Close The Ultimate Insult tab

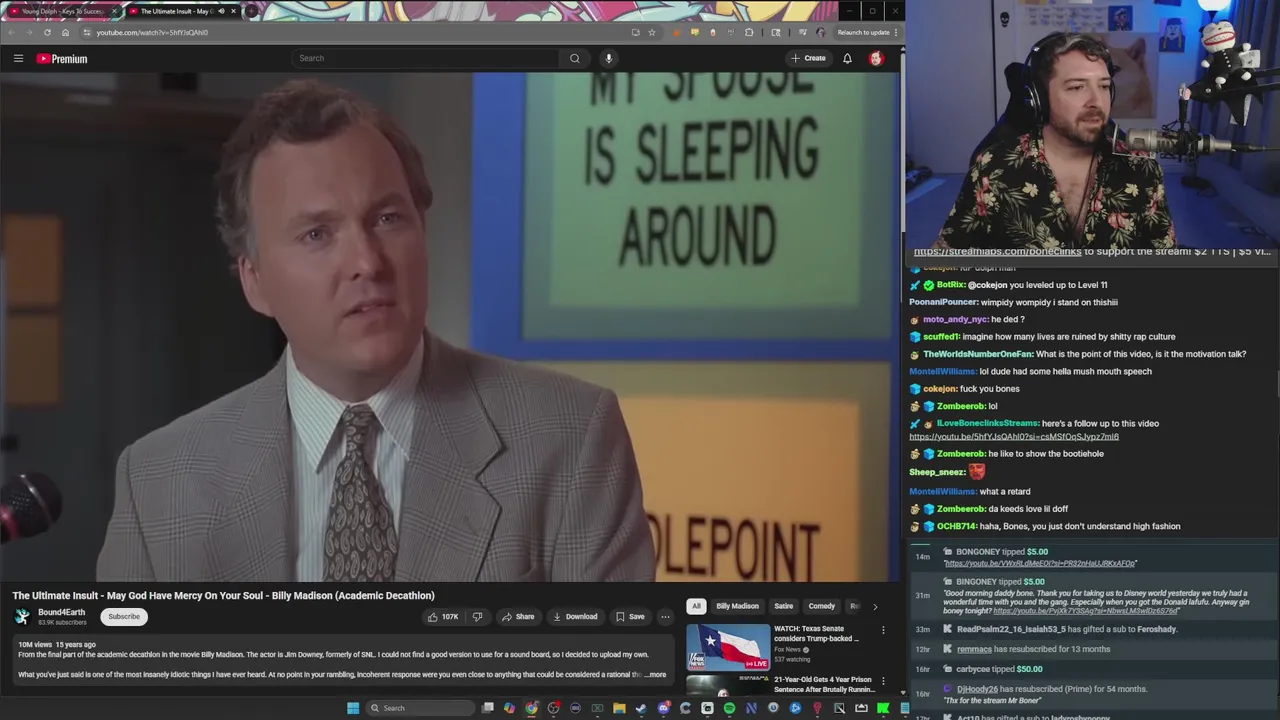point(233,11)
